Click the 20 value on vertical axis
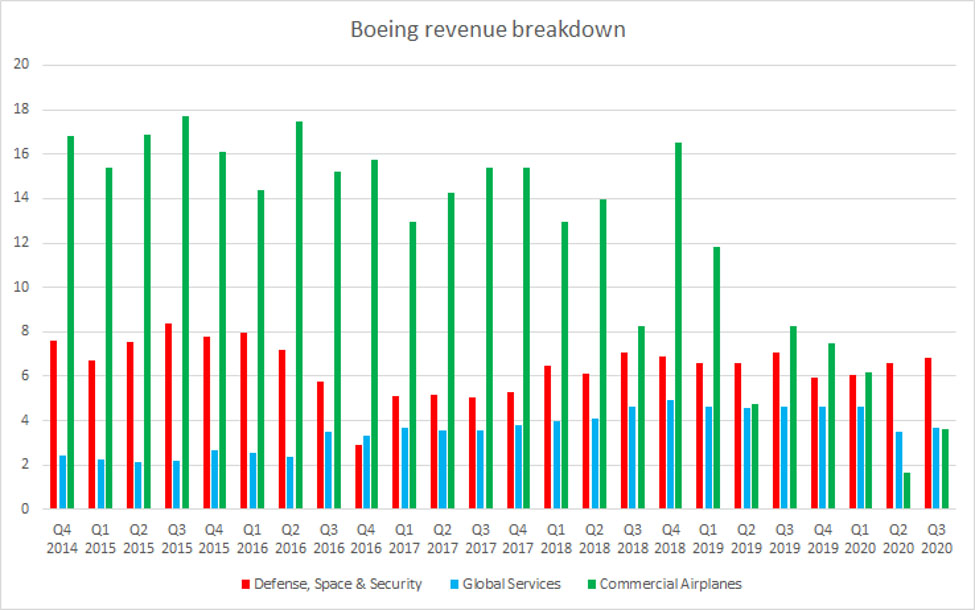Screen dimensions: 977x610 pos(21,64)
